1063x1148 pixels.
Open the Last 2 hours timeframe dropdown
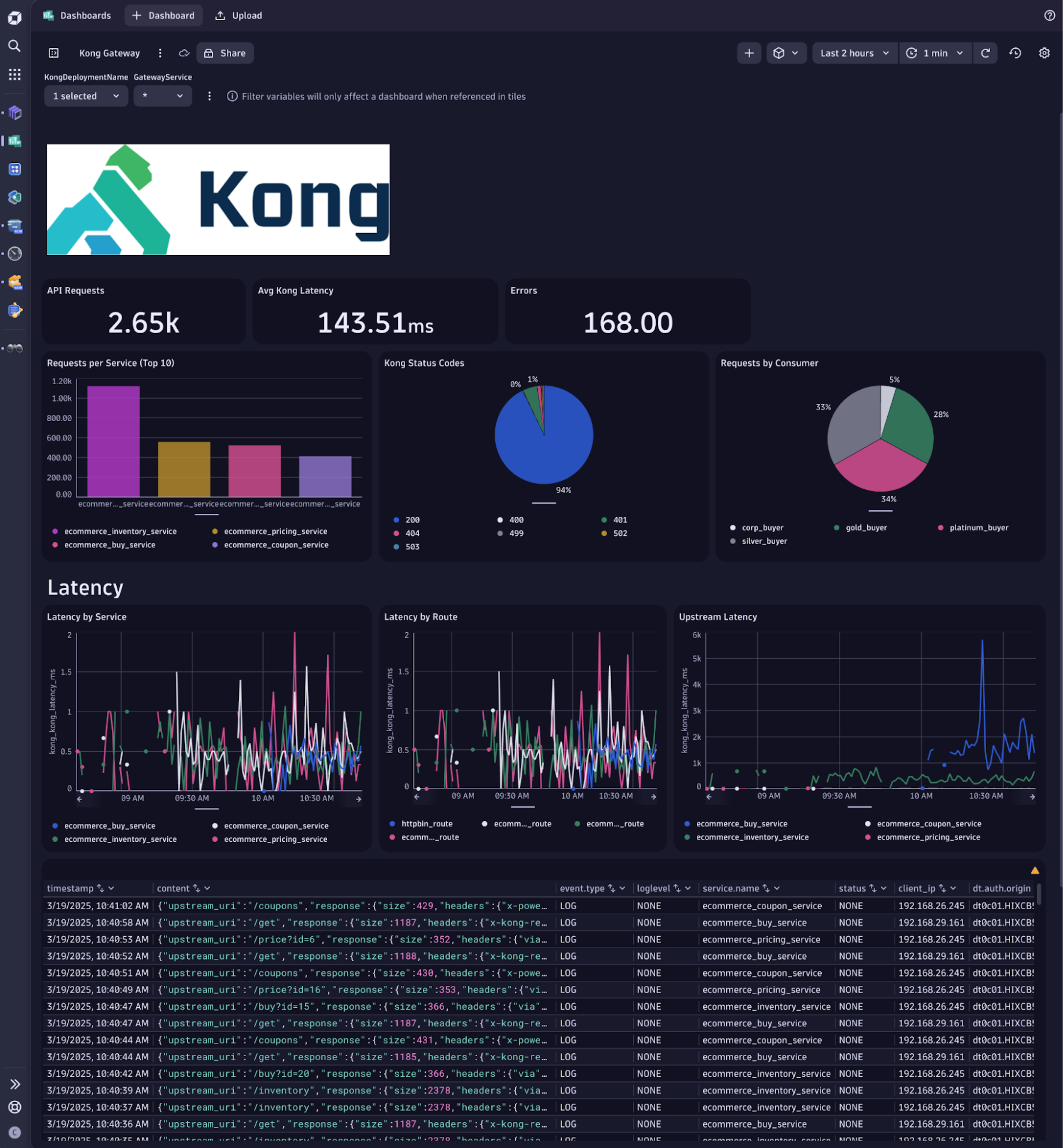(x=854, y=53)
